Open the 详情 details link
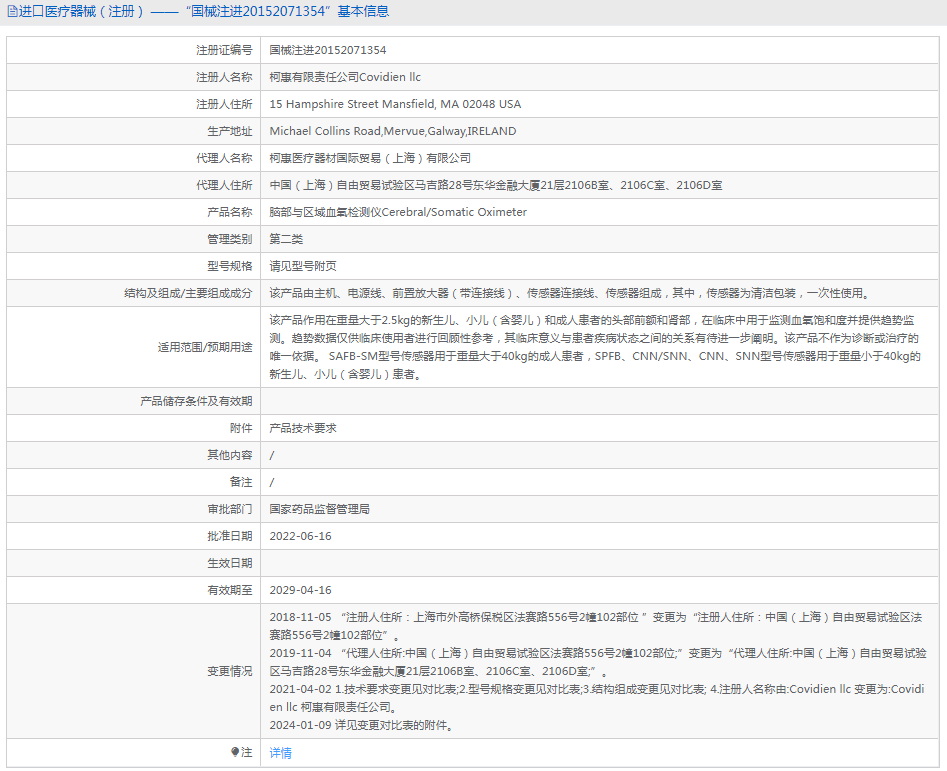The image size is (947, 771). point(279,752)
